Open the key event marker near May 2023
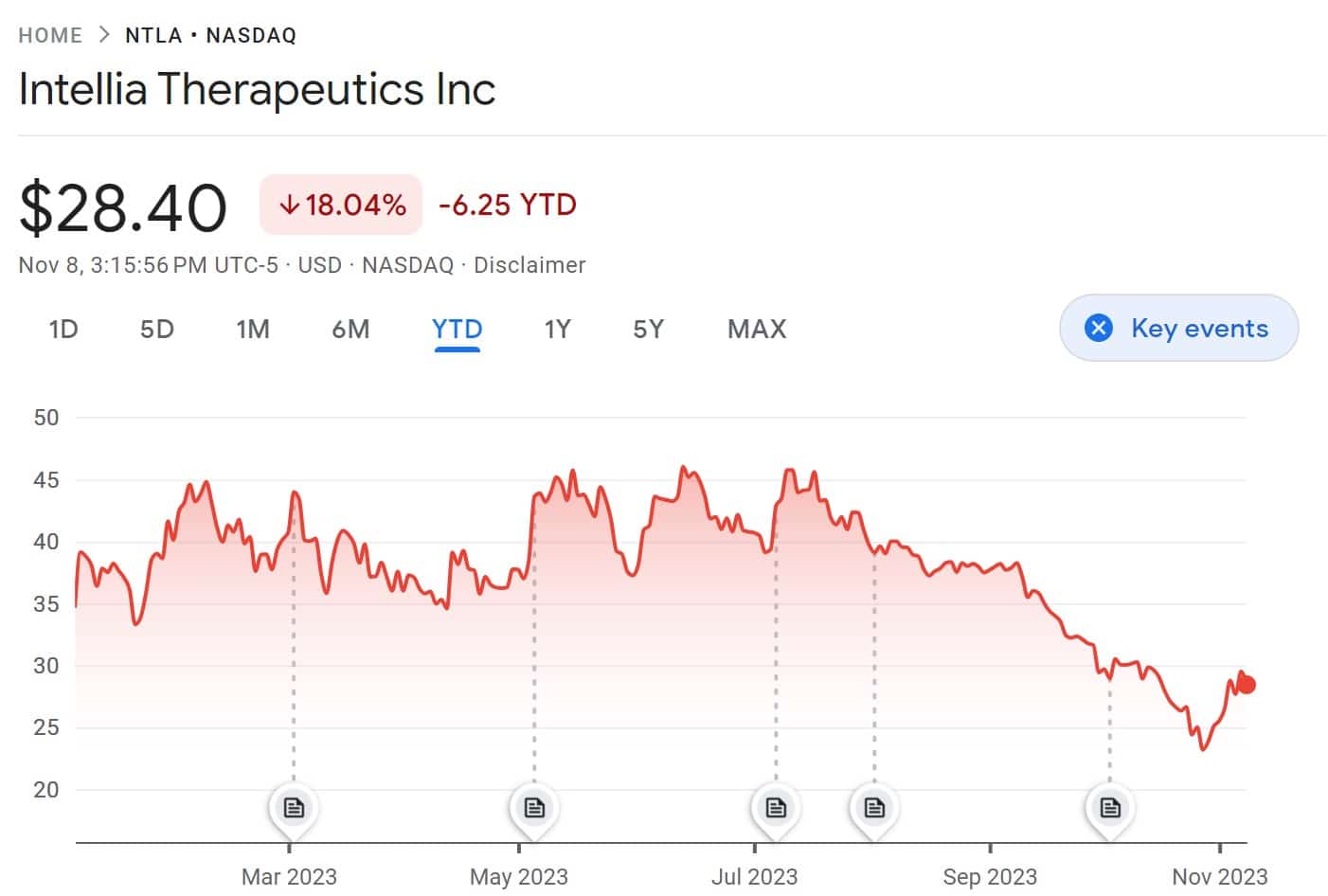This screenshot has width=1328, height=896. tap(534, 807)
